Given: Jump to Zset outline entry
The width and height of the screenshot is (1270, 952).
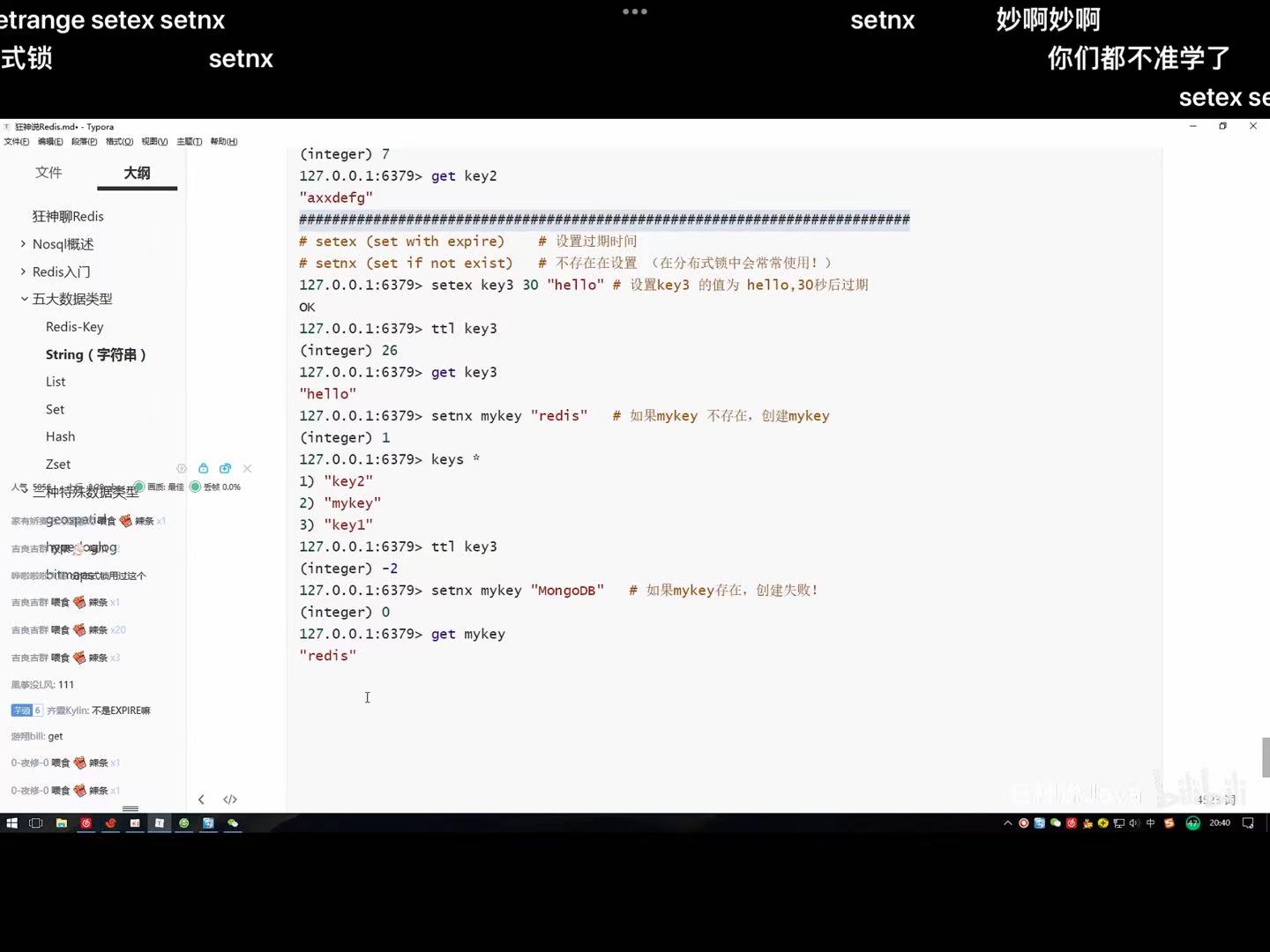Looking at the screenshot, I should point(58,464).
